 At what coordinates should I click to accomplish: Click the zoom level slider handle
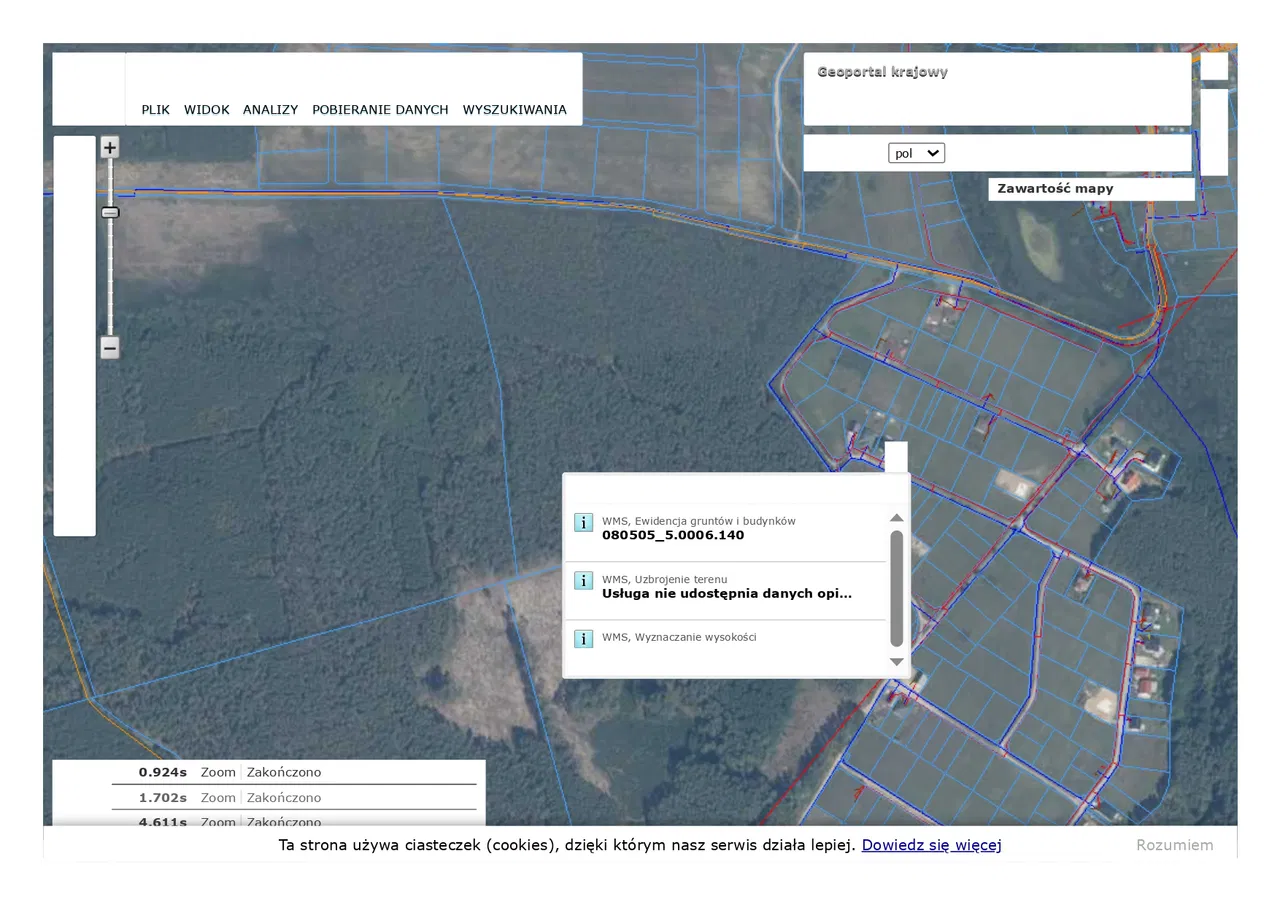click(110, 212)
